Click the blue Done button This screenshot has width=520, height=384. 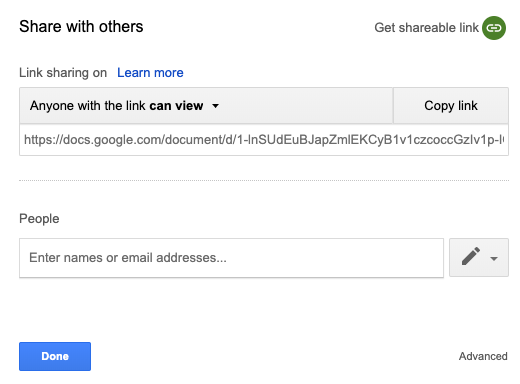point(55,356)
